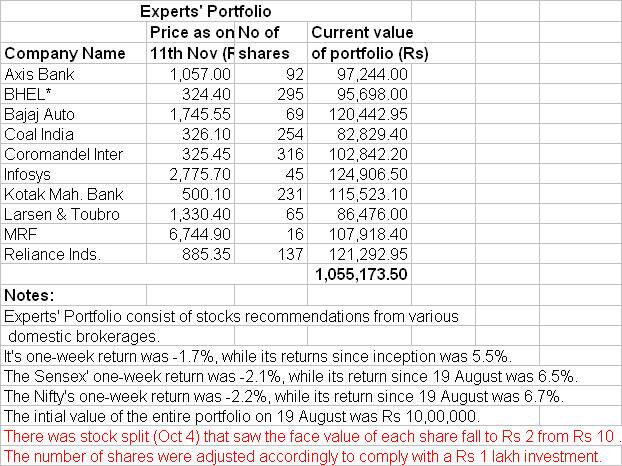Select the red stock split note line

[309, 435]
